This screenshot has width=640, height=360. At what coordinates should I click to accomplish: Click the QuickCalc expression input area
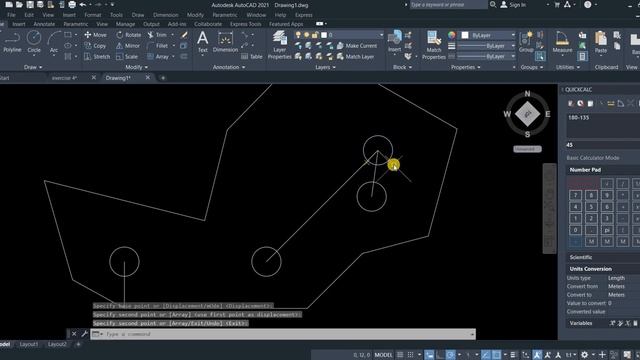[x=602, y=125]
